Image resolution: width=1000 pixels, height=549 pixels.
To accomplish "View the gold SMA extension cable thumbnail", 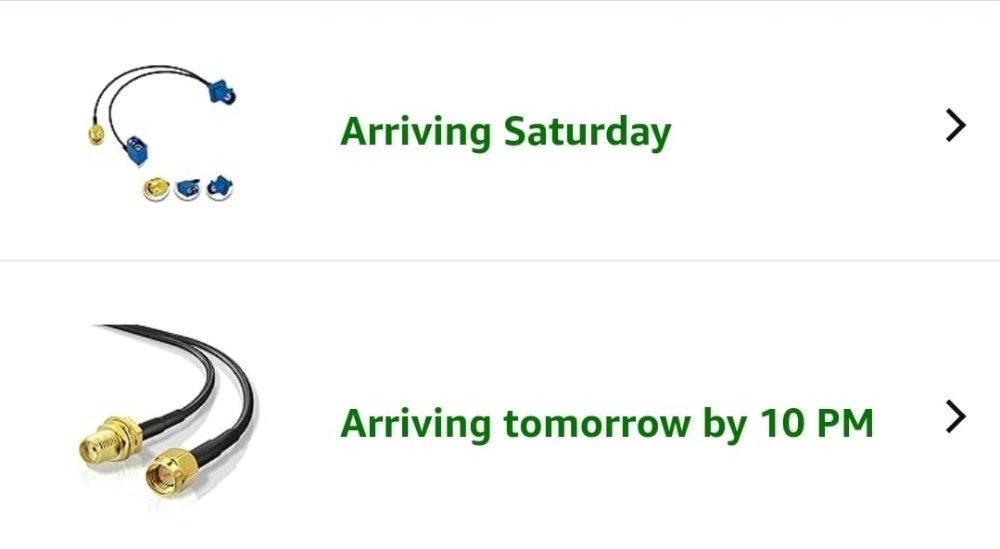I will click(168, 414).
